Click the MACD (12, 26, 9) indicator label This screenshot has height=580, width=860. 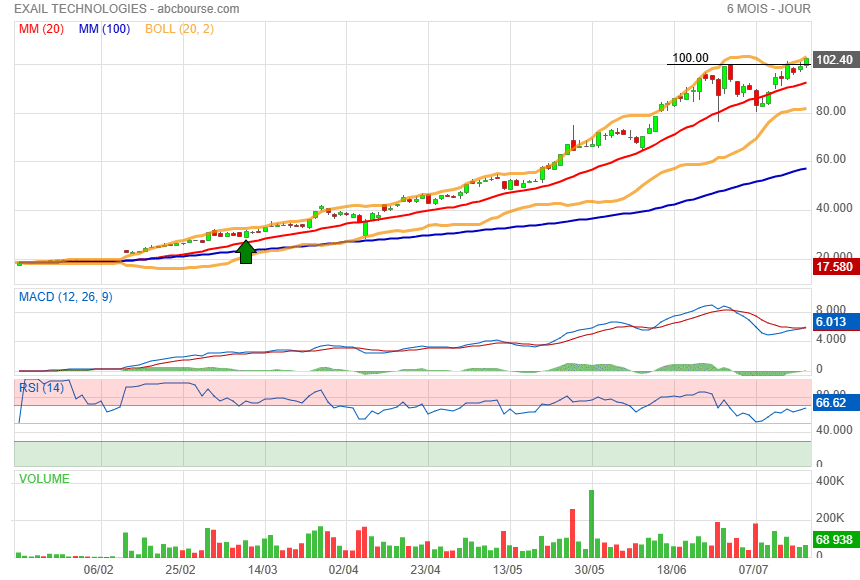[x=66, y=297]
